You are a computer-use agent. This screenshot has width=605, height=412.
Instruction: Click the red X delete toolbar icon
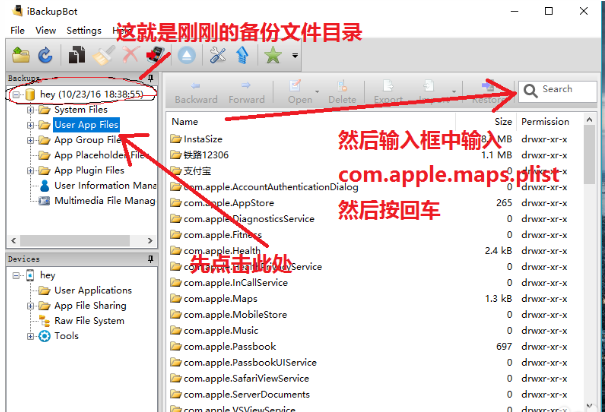click(x=130, y=55)
